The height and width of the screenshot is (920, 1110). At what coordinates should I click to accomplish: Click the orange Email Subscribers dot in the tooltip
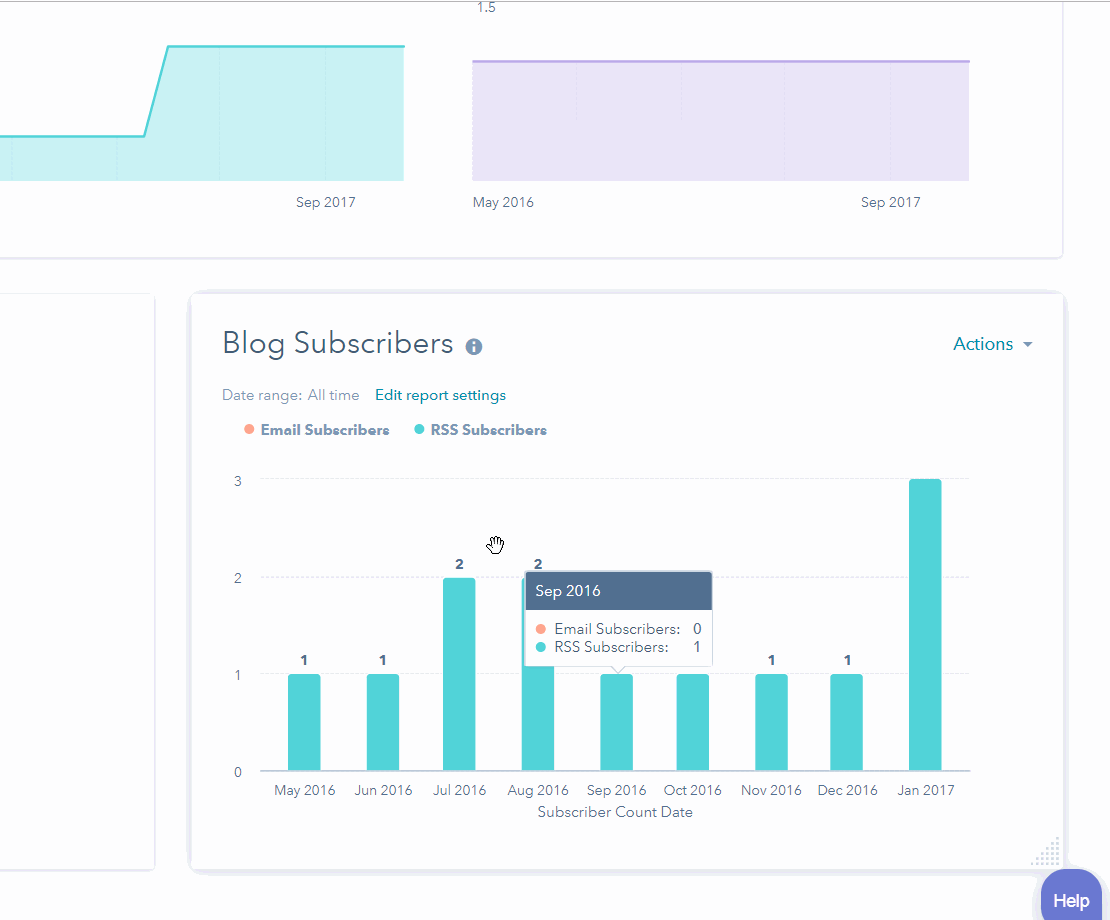[x=541, y=629]
